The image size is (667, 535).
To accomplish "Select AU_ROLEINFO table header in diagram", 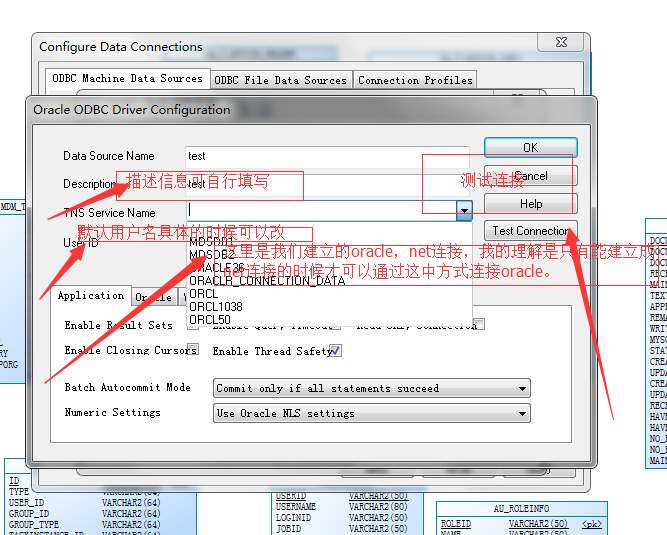I will tap(522, 509).
